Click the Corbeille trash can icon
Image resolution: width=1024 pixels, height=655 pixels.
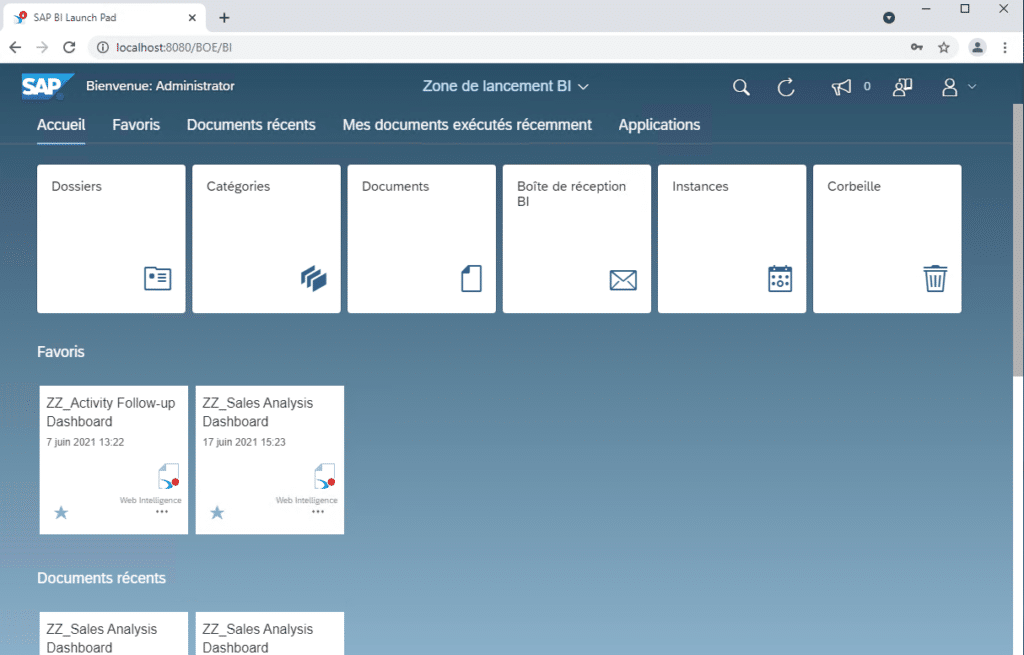click(x=935, y=279)
